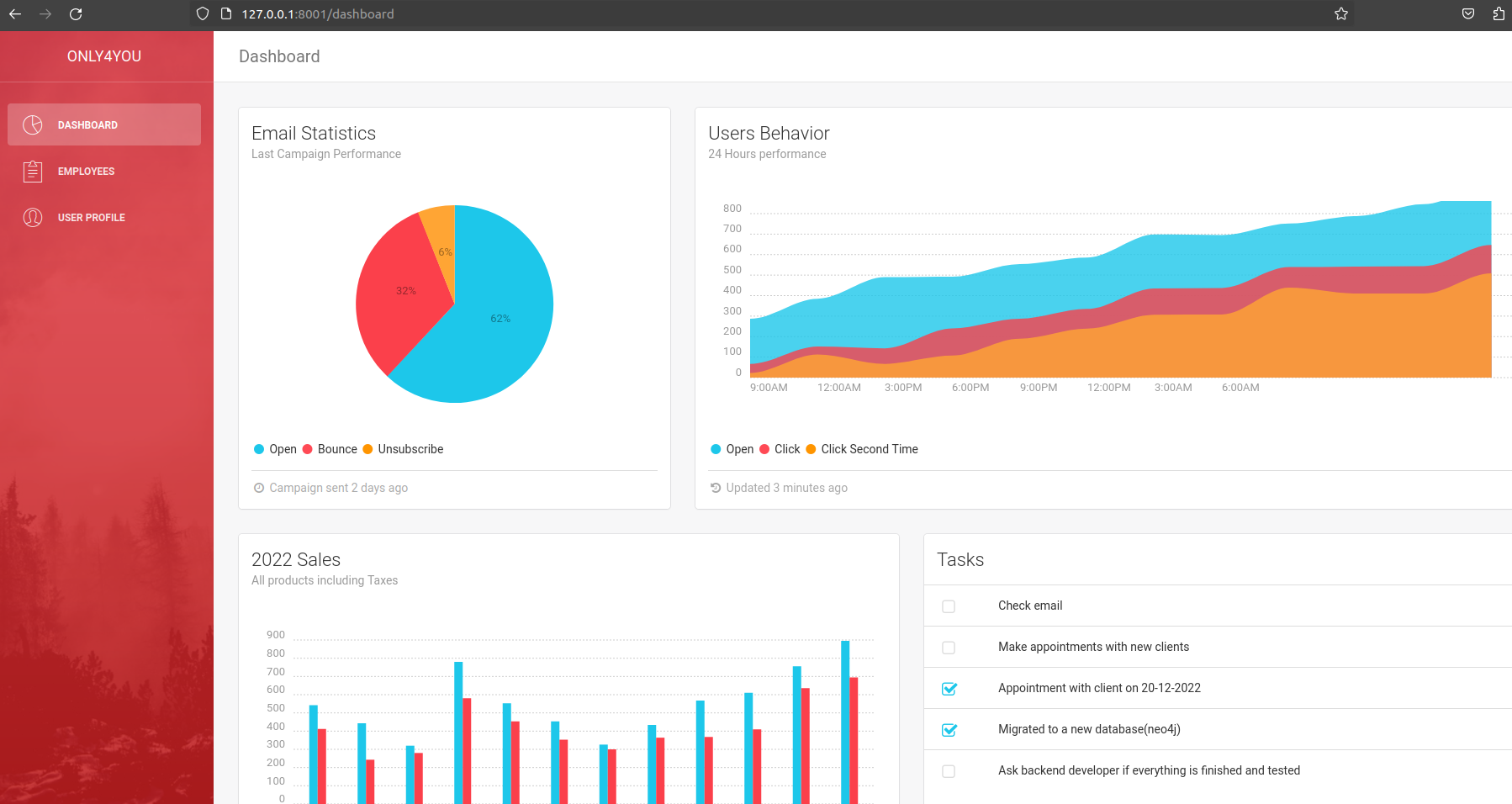Screen dimensions: 1512x804
Task: Open the browser extensions icon
Action: tap(1499, 13)
